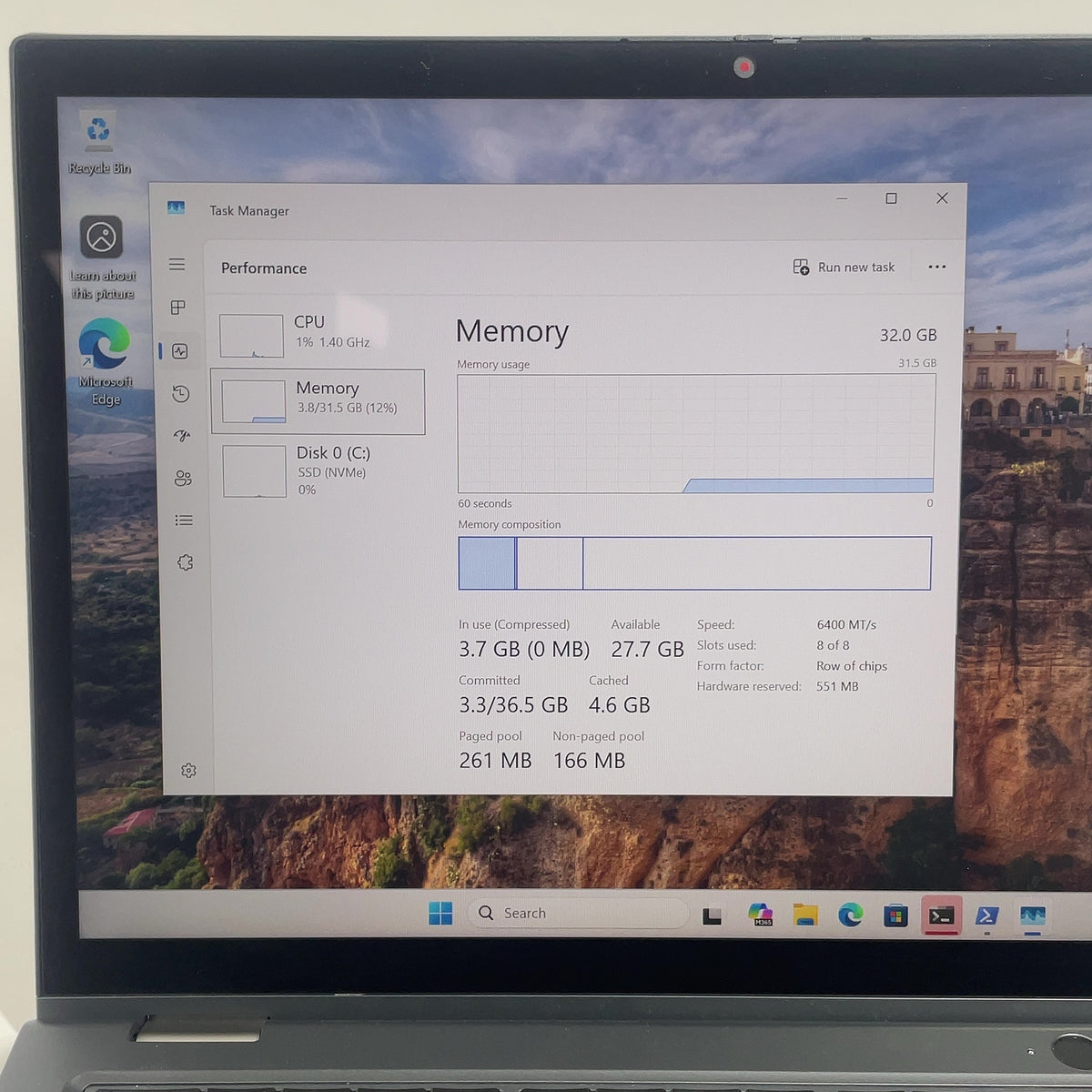This screenshot has height=1092, width=1092.
Task: Click the 4.6 GB Cached value
Action: (620, 705)
